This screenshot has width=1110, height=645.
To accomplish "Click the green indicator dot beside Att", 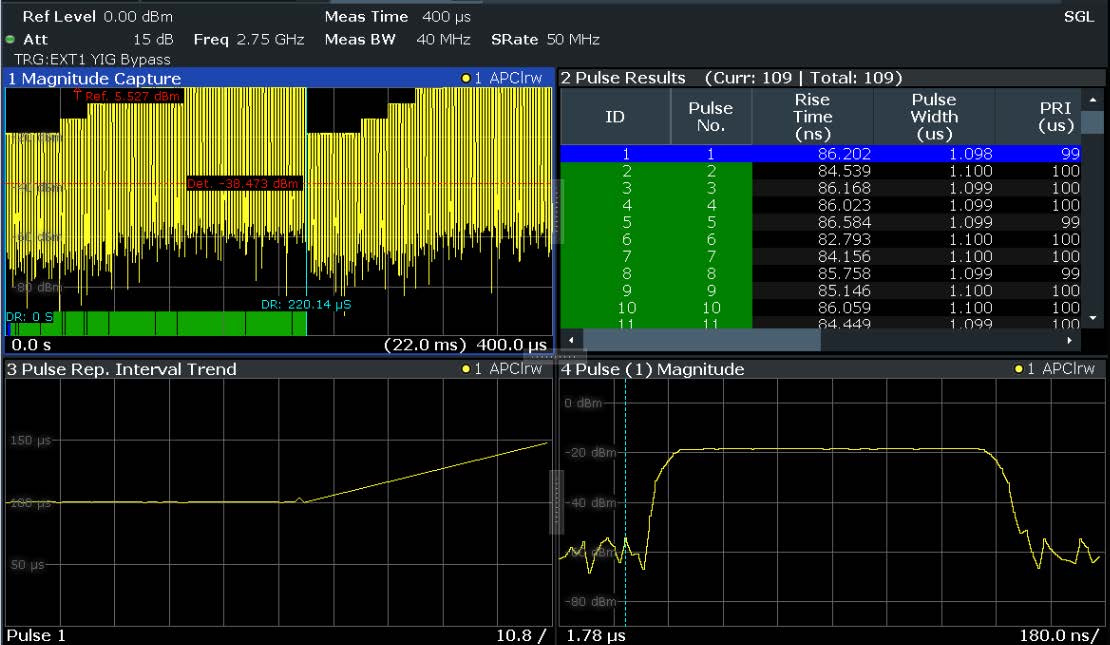I will pos(10,39).
